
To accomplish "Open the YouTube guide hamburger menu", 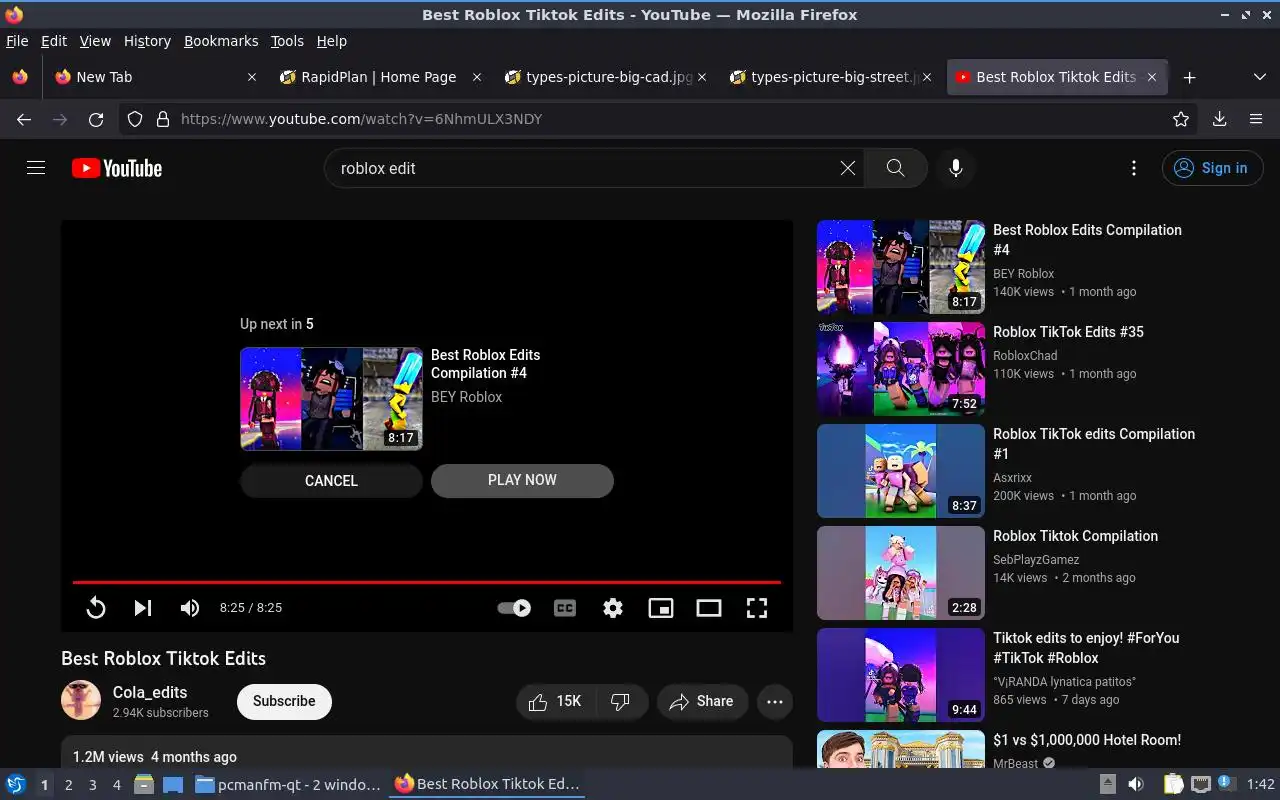I will (x=36, y=168).
